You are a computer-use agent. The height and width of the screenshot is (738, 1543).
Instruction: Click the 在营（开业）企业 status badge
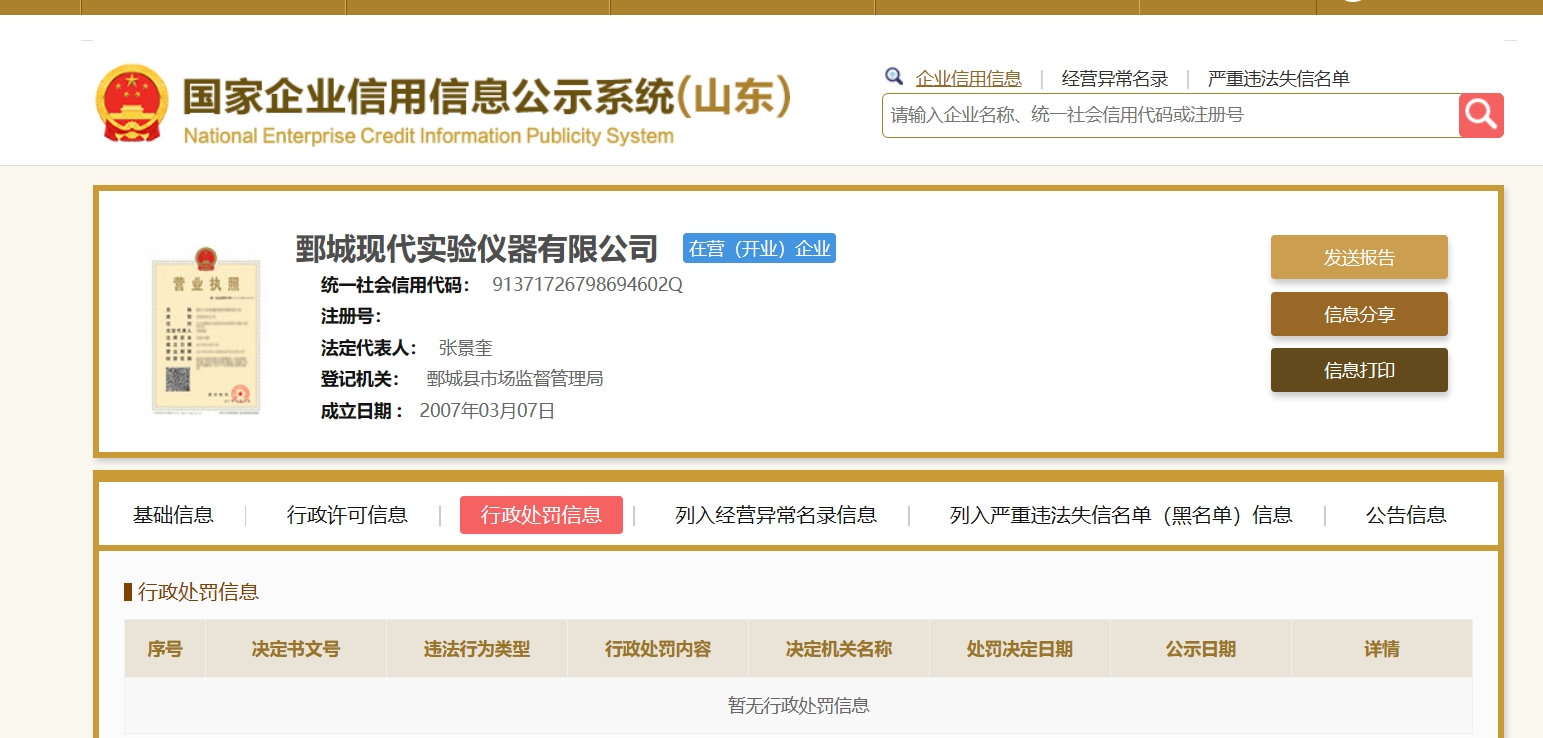click(759, 248)
